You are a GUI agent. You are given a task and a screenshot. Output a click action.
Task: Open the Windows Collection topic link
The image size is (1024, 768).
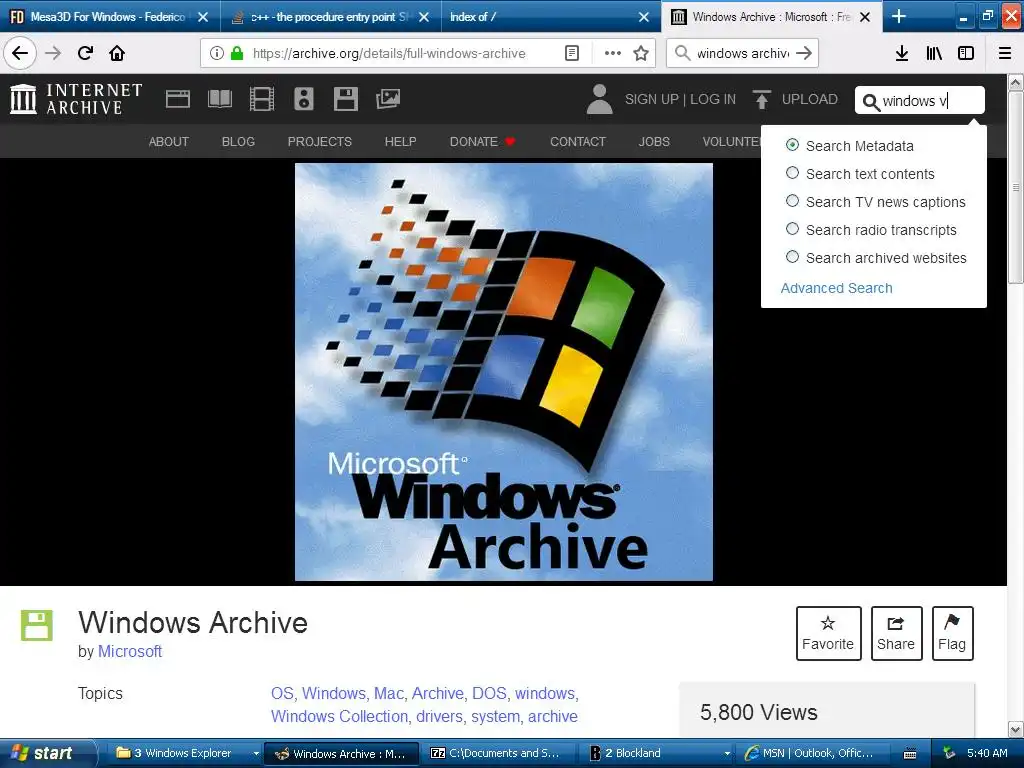pyautogui.click(x=340, y=716)
